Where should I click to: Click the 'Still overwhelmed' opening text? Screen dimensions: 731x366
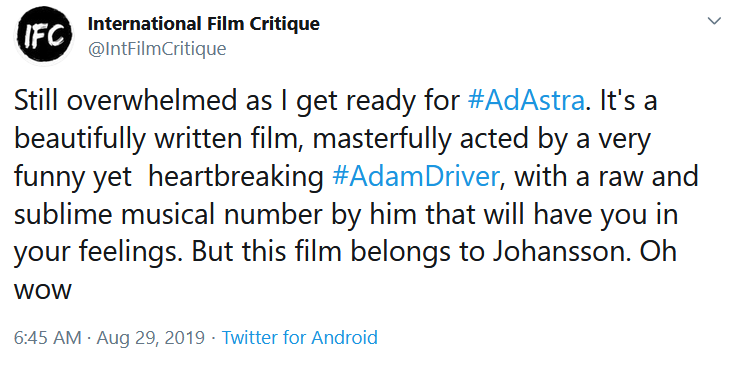(125, 101)
